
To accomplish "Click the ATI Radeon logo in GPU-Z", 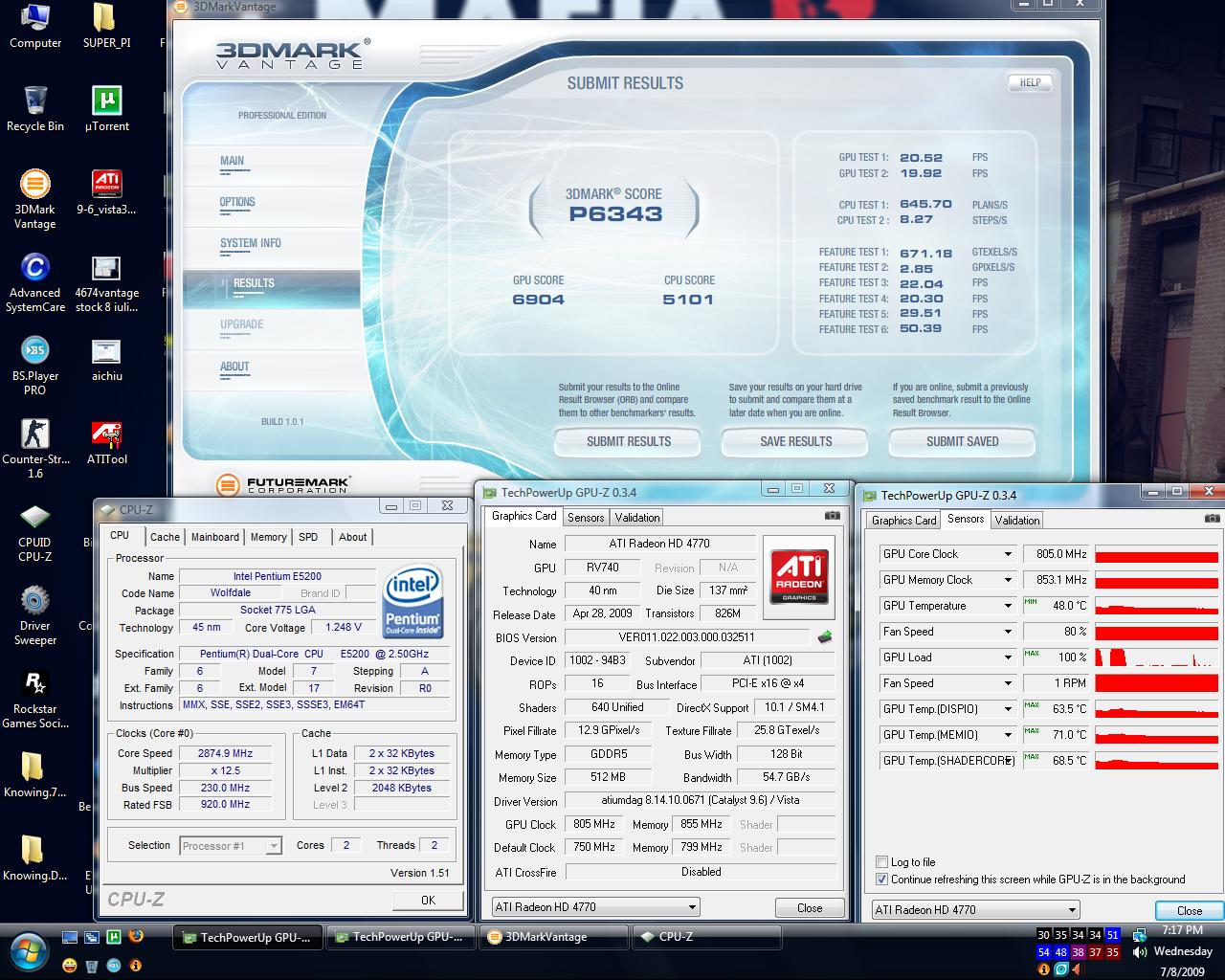I will coord(798,577).
